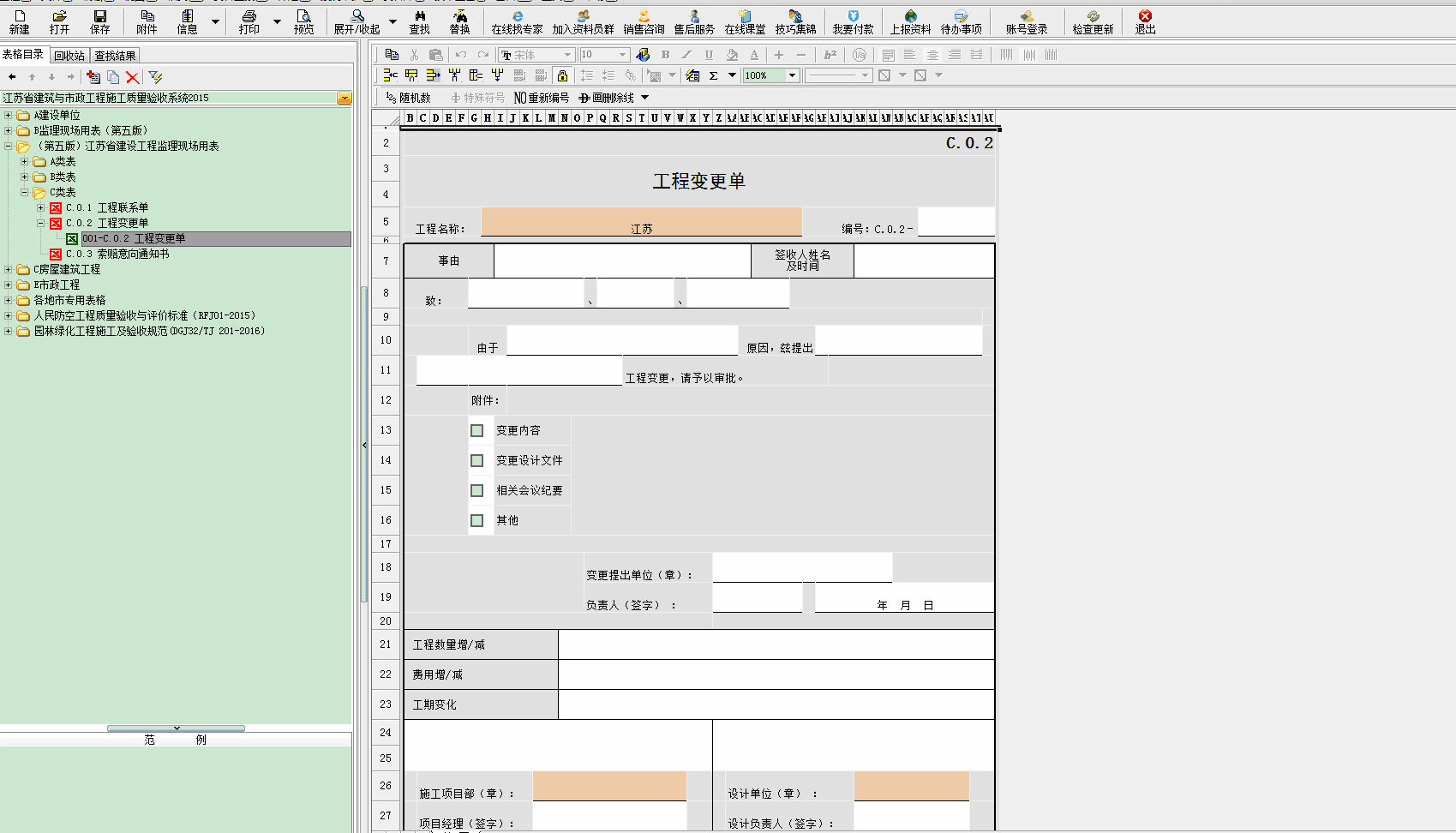Open the 100% zoom dropdown
The height and width of the screenshot is (833, 1456).
point(792,75)
